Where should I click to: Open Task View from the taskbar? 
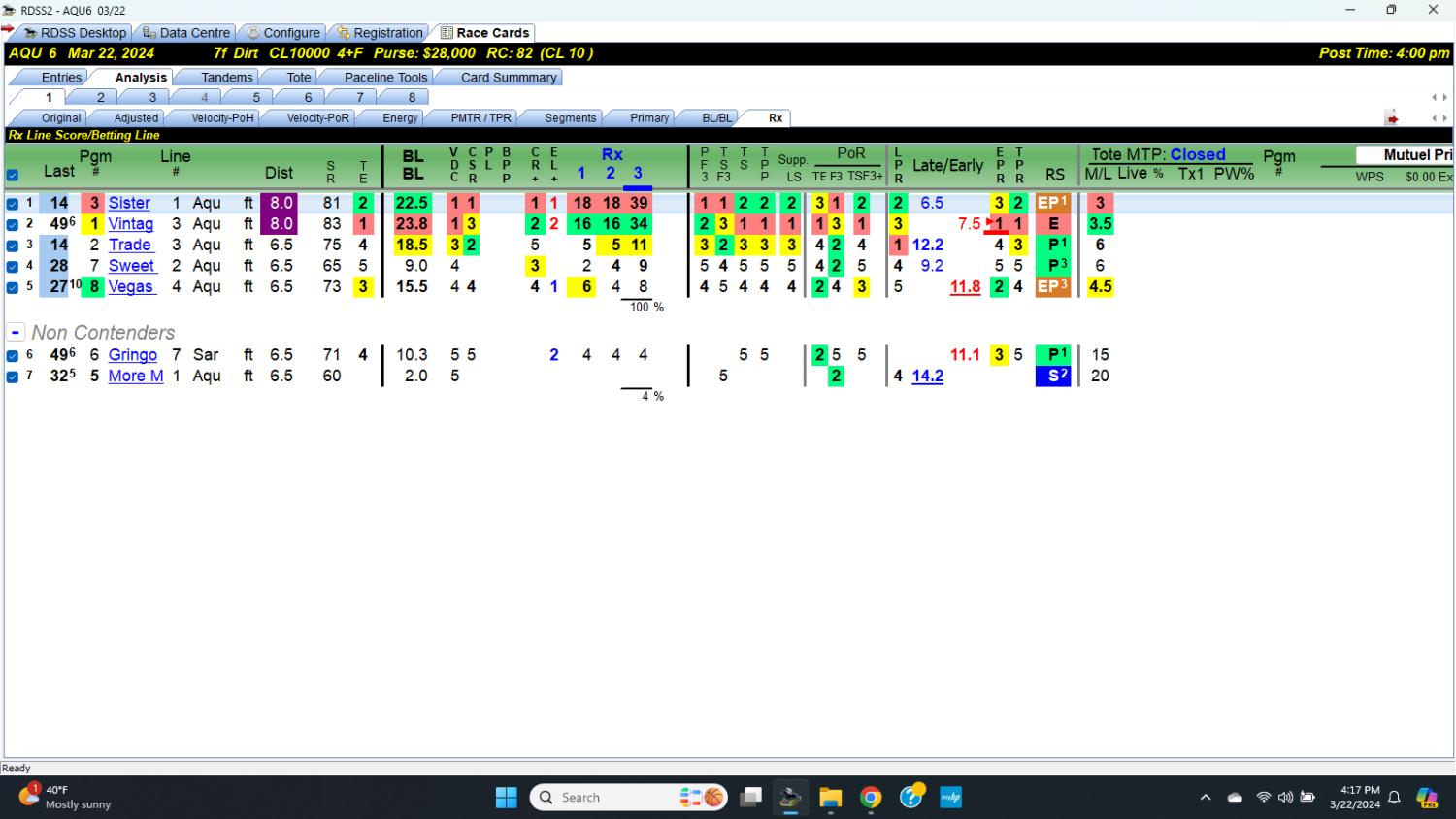click(750, 798)
